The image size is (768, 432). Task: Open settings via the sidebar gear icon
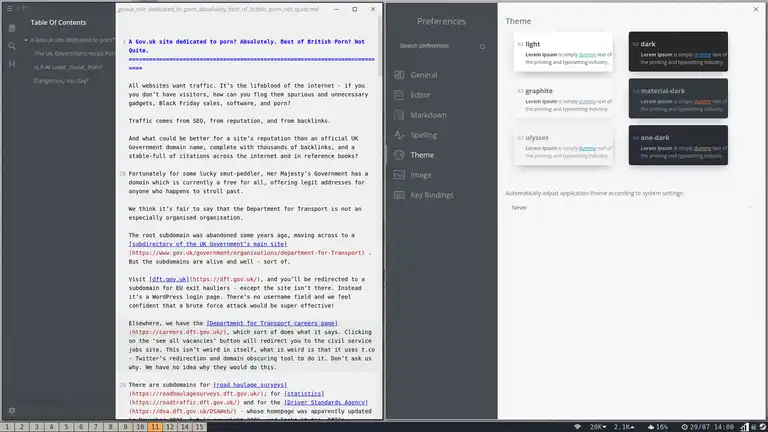pos(12,410)
